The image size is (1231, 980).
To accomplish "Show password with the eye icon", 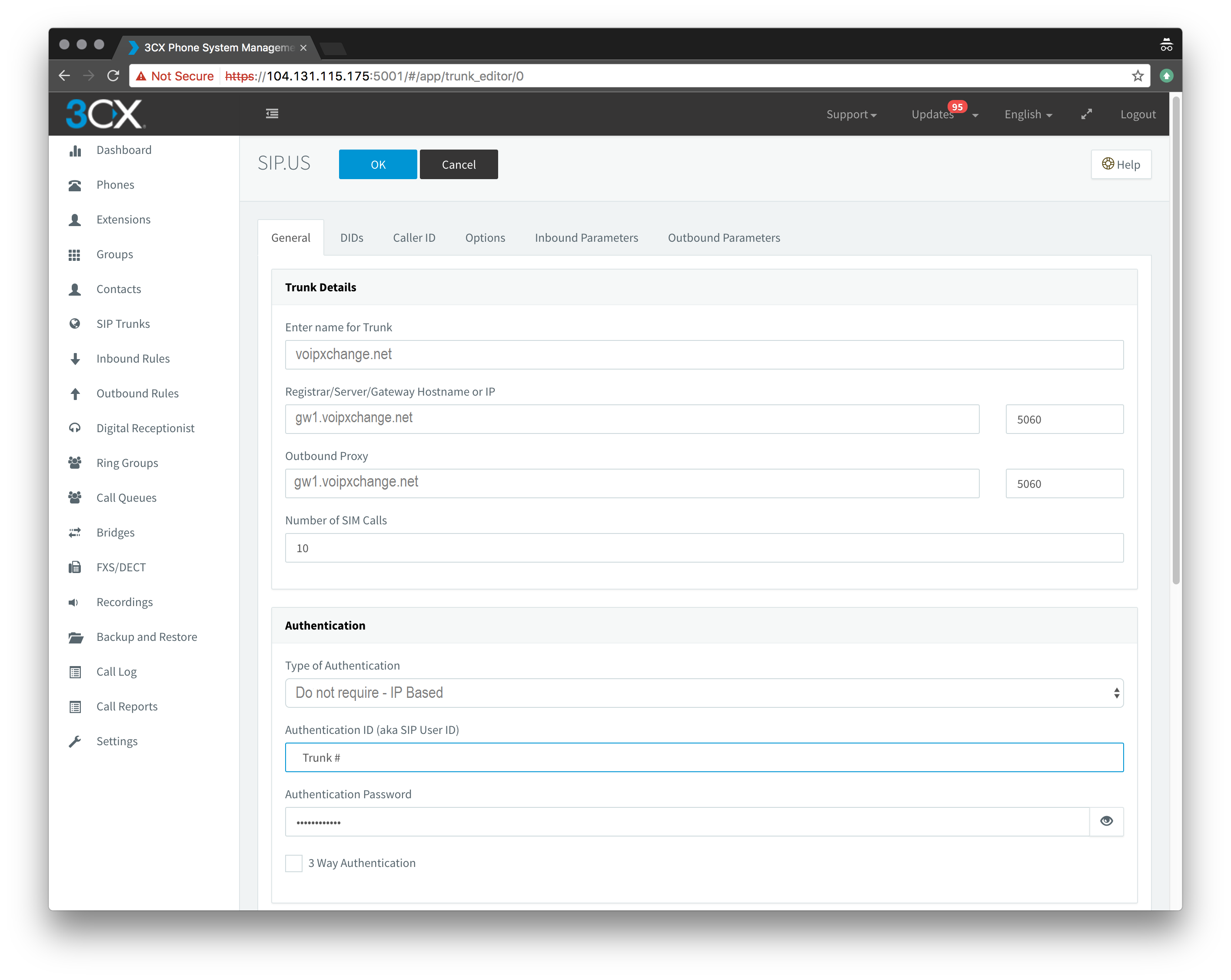I will [1107, 821].
